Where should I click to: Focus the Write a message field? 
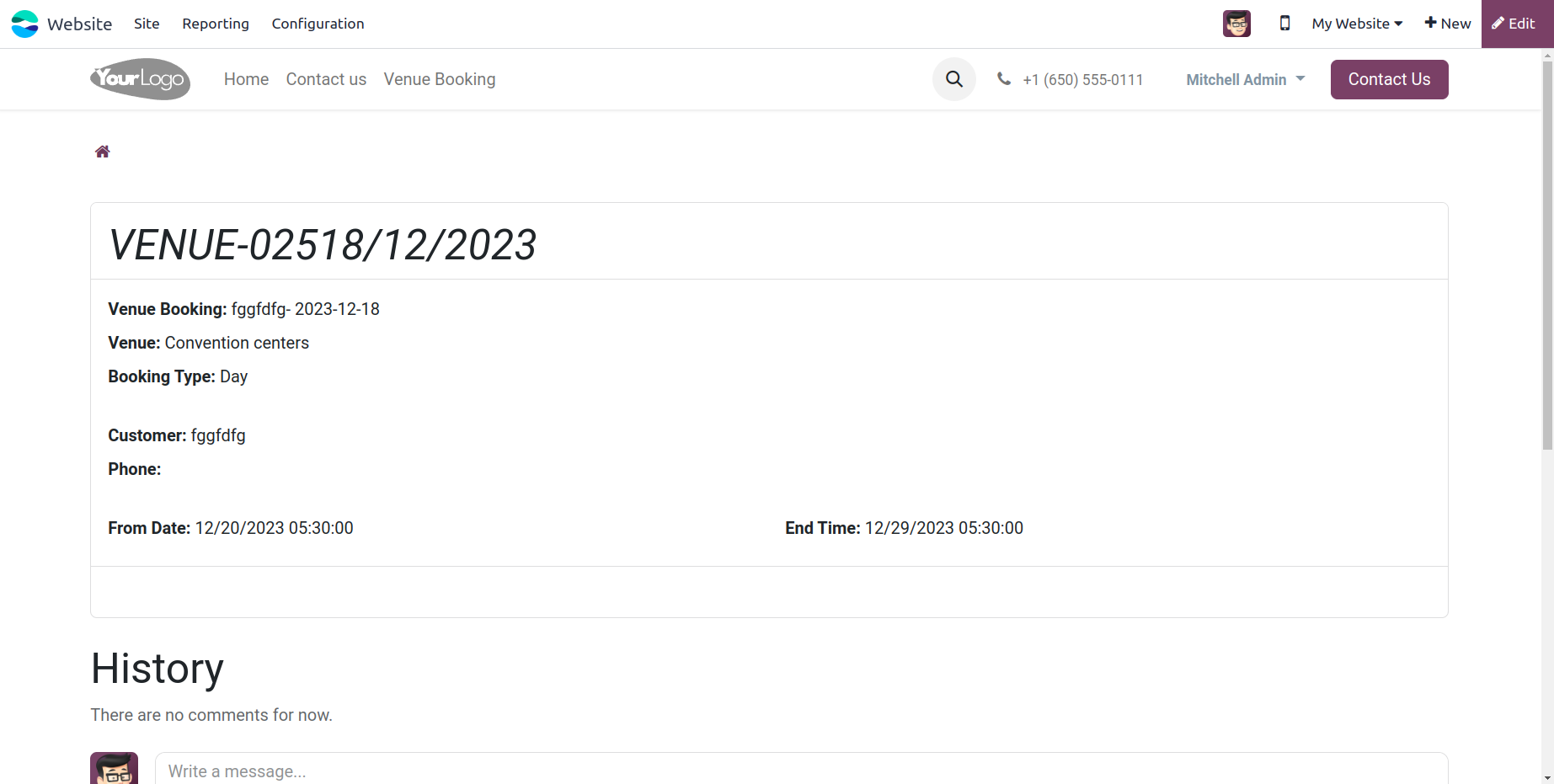pyautogui.click(x=801, y=770)
